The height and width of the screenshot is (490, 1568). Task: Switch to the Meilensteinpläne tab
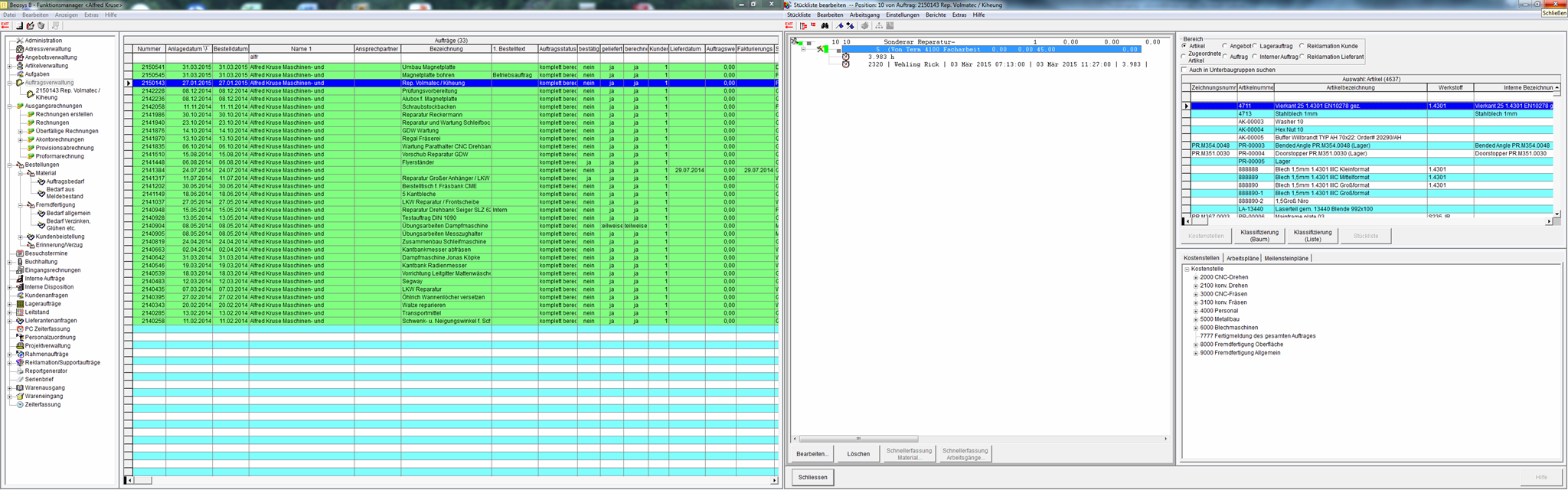coord(1286,258)
